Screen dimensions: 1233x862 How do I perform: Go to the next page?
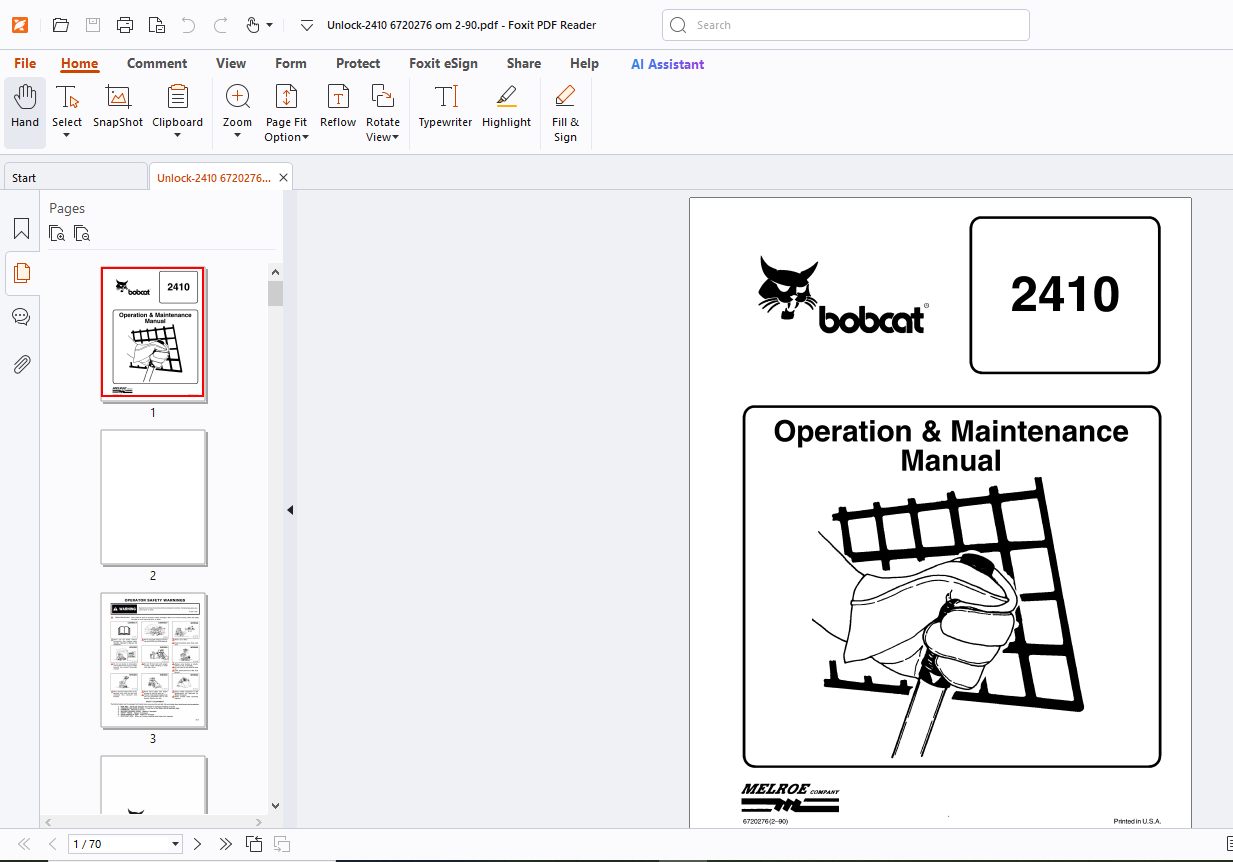tap(197, 844)
